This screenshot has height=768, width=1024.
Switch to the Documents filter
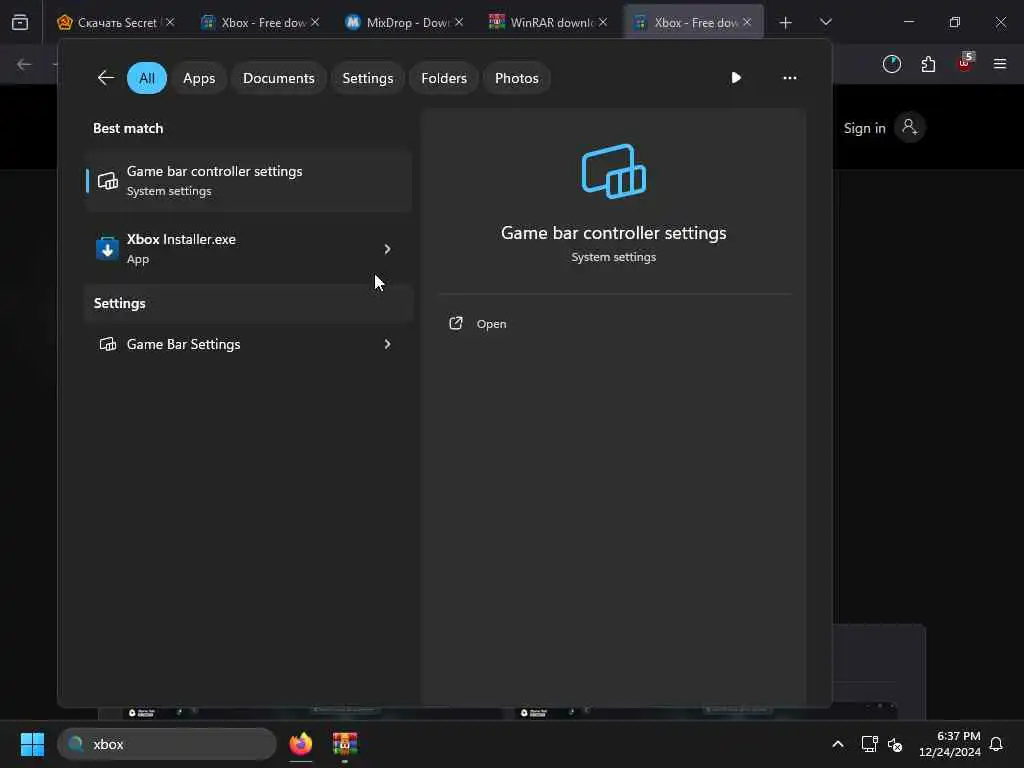(x=279, y=78)
